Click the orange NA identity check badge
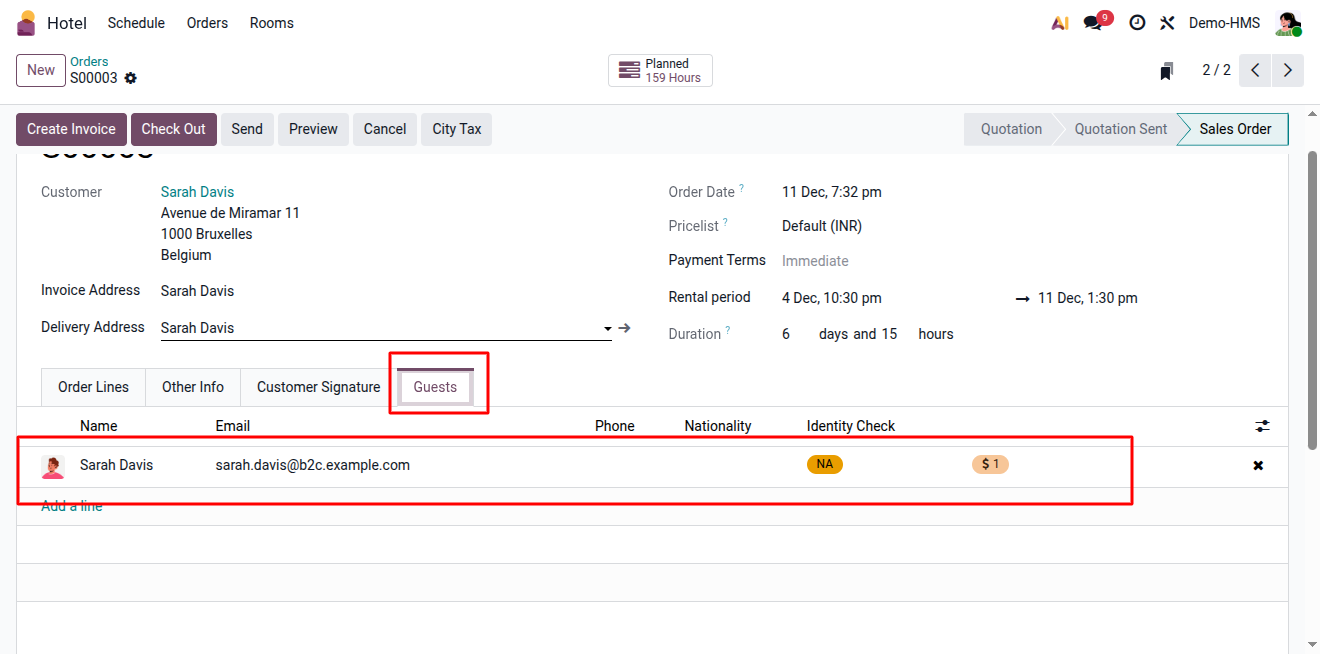 click(x=824, y=464)
